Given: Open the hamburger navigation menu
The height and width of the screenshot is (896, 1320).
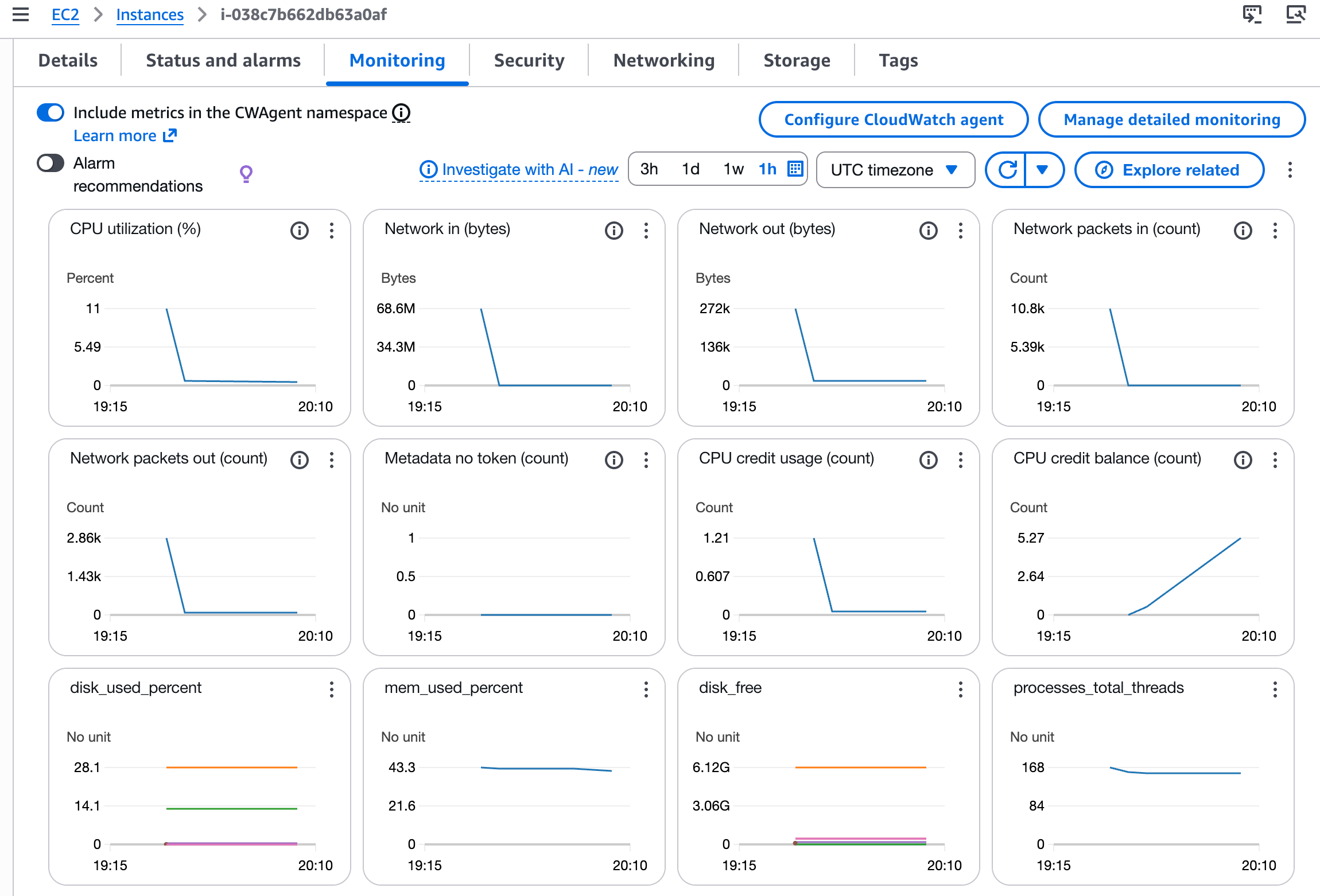Looking at the screenshot, I should [21, 14].
